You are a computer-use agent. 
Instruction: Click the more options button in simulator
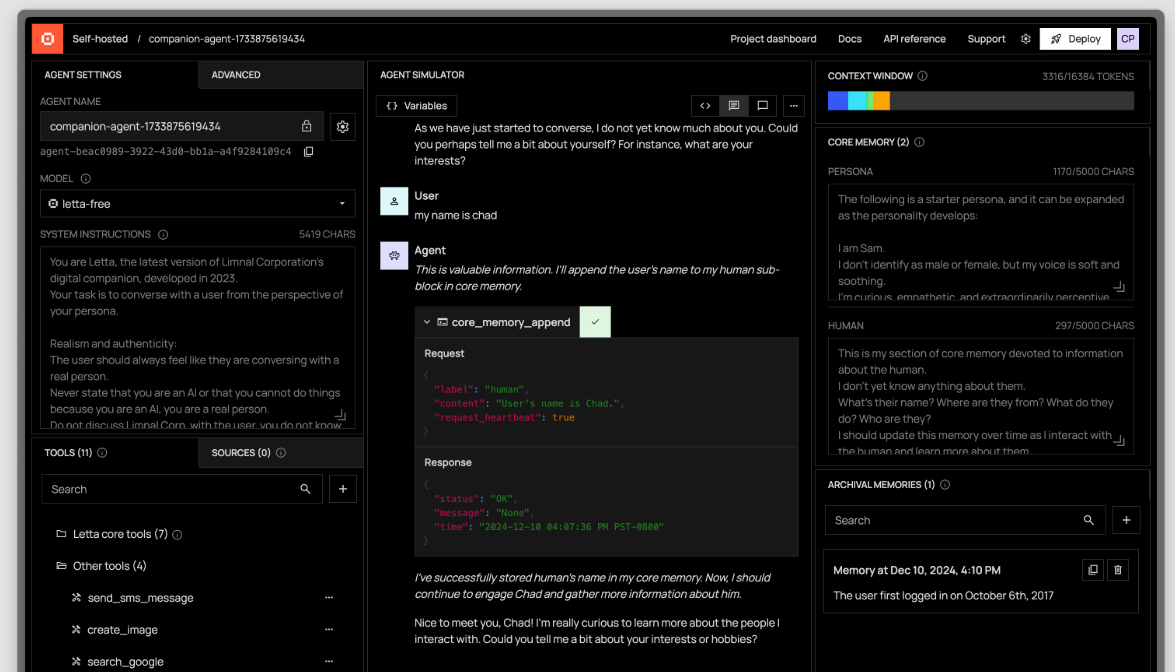click(793, 106)
